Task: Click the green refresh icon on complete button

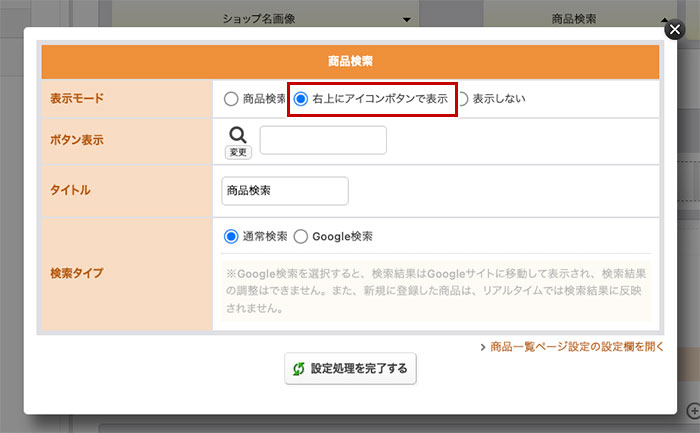Action: point(298,368)
